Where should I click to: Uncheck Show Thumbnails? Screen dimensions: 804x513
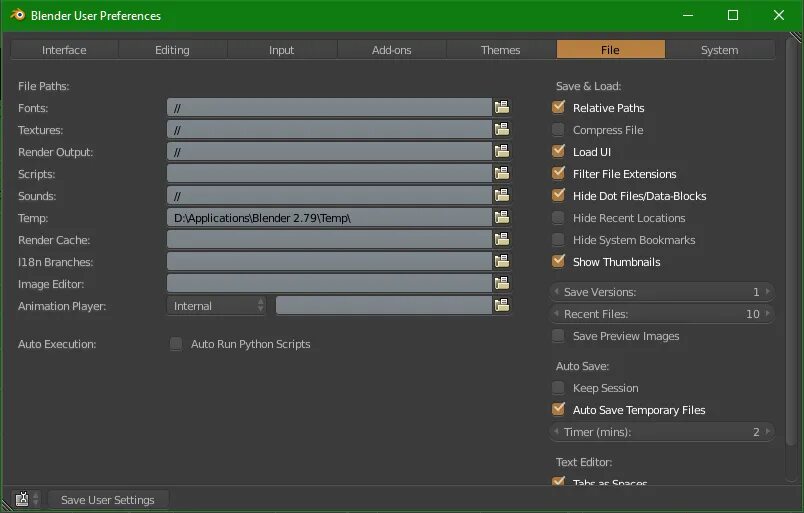(558, 262)
